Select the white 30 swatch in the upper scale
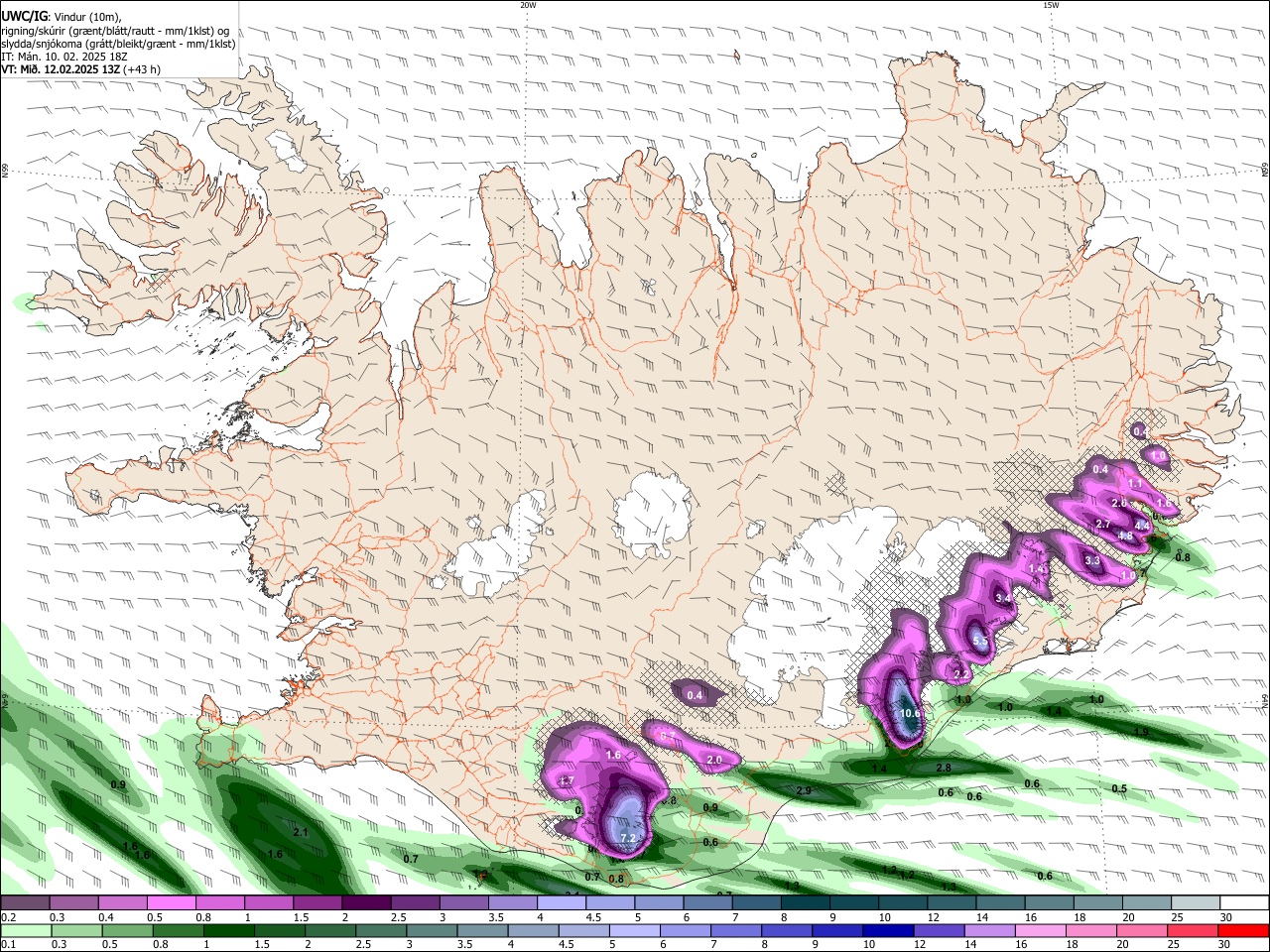 click(x=1244, y=903)
